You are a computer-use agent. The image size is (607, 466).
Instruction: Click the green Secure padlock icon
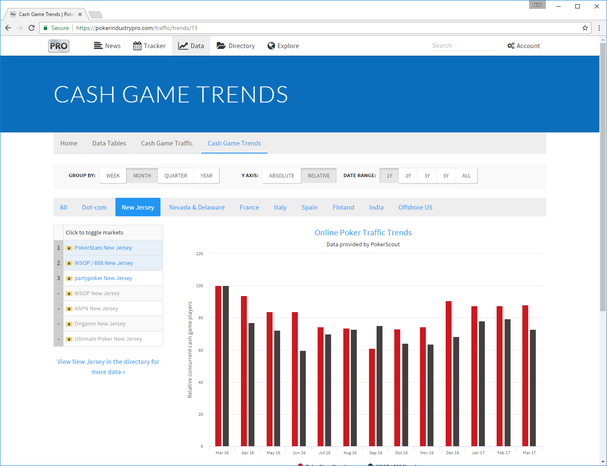(46, 28)
